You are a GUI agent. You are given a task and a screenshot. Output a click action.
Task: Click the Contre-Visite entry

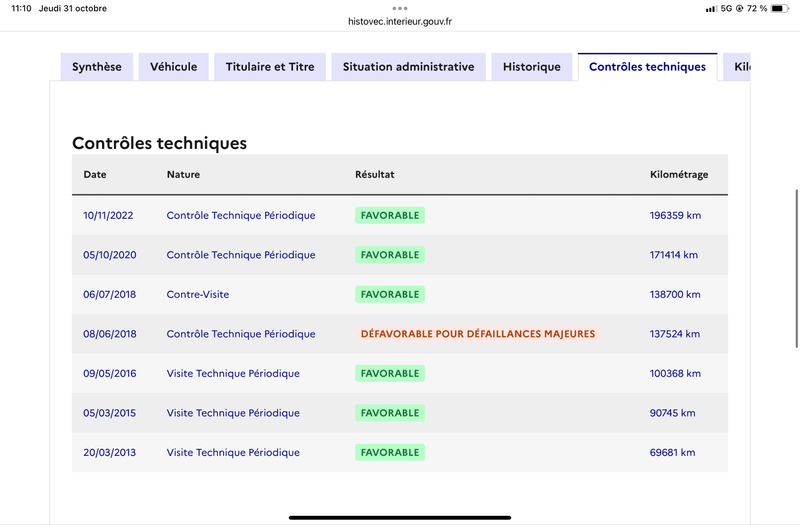point(197,294)
